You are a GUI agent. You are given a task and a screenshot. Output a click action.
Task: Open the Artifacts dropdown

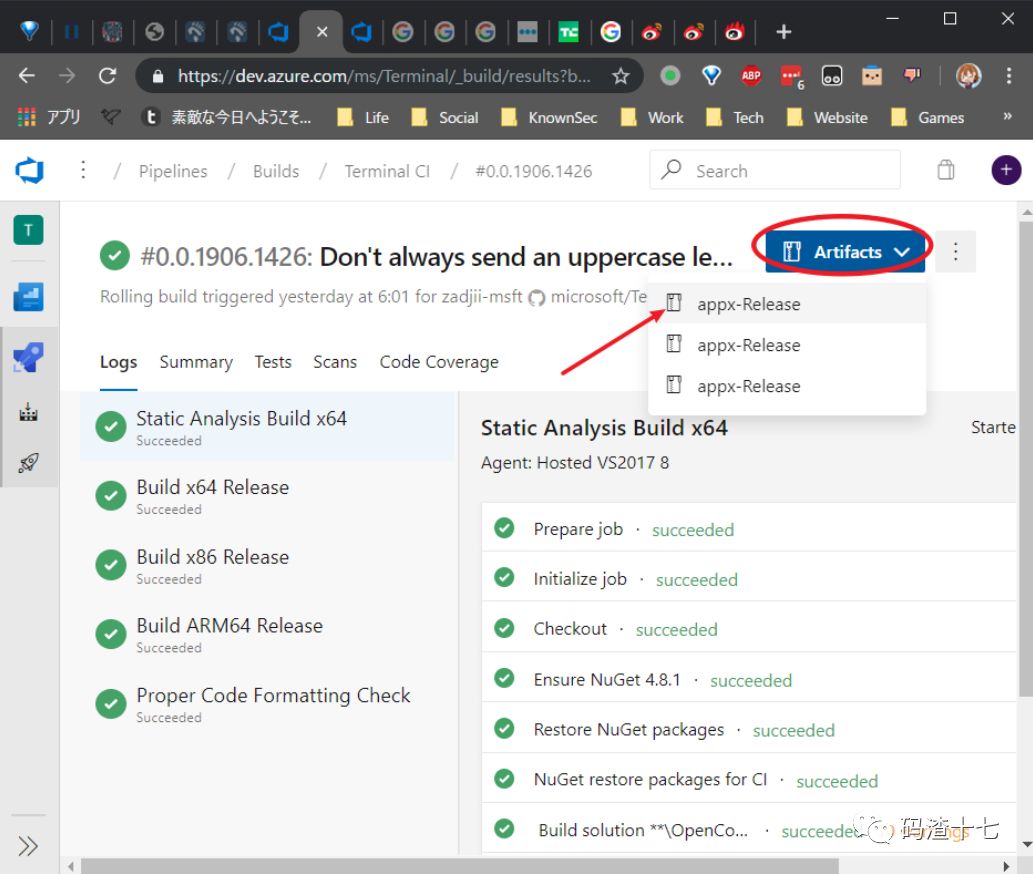coord(845,252)
